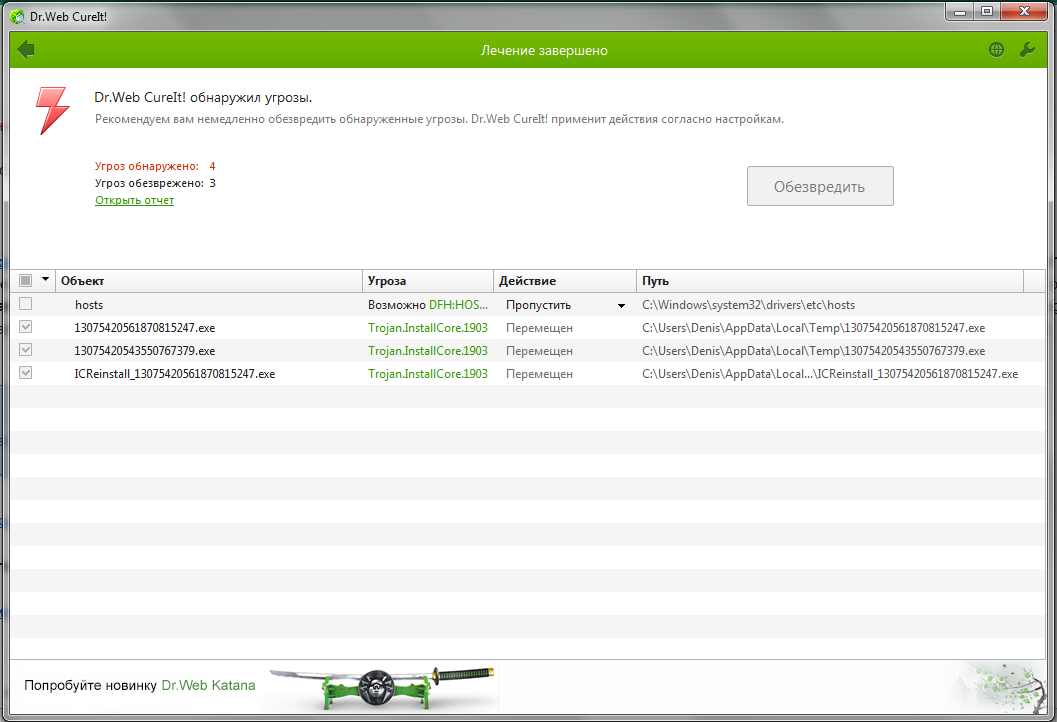Select ICReinstall_13075420561870815247.exe object name
1057x722 pixels.
point(175,374)
